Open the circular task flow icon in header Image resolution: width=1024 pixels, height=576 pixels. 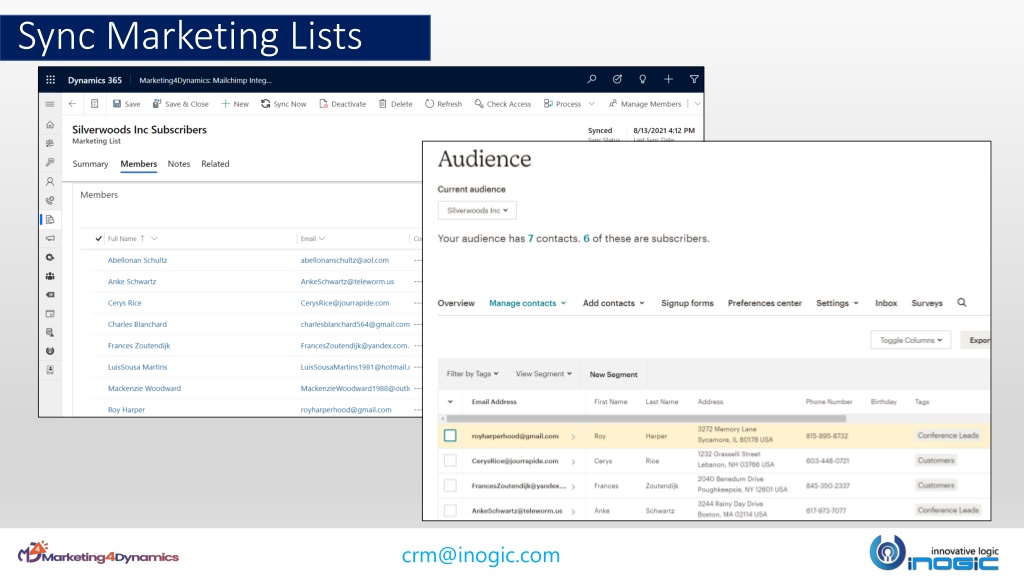pyautogui.click(x=617, y=79)
